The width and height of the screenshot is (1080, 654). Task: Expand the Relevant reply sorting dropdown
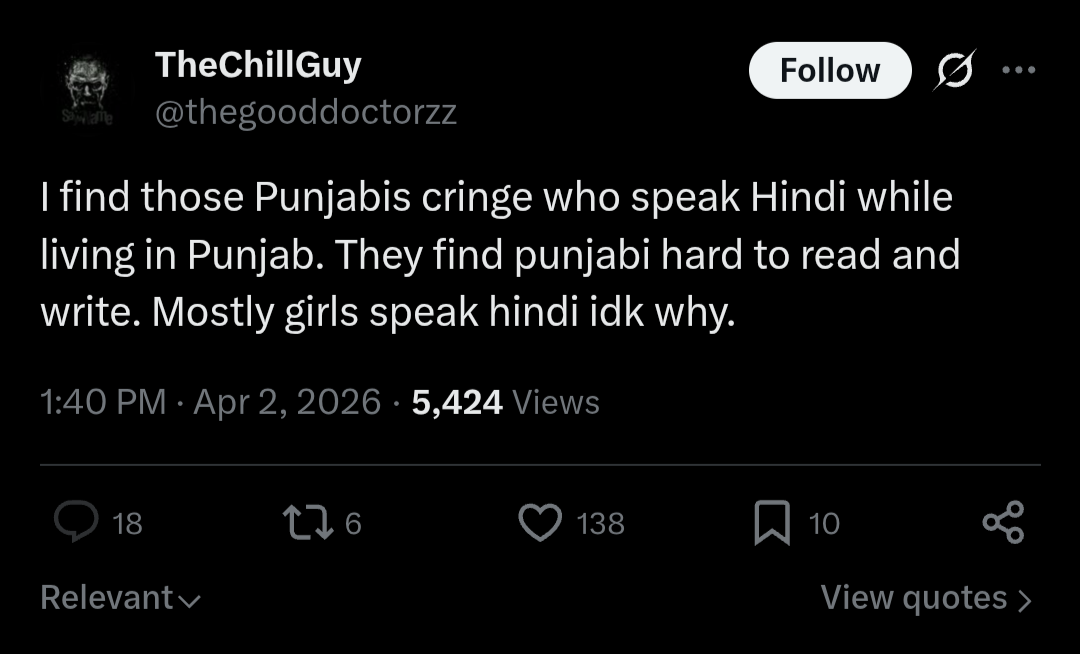120,598
